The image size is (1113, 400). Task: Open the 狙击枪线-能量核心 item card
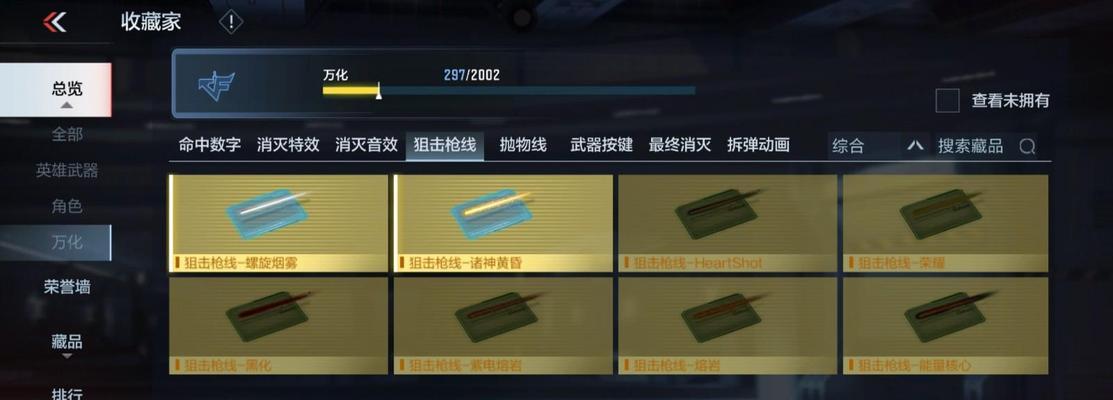click(x=945, y=326)
